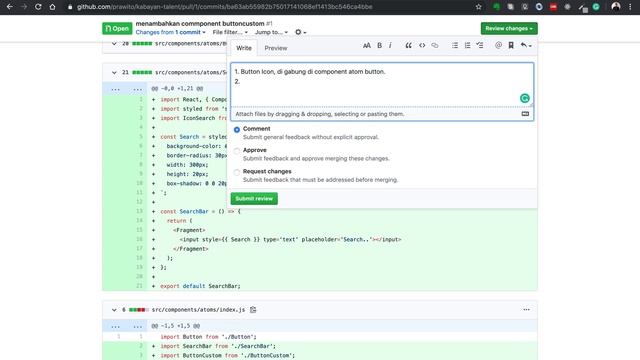
Task: Go forward in the browser
Action: point(24,7)
